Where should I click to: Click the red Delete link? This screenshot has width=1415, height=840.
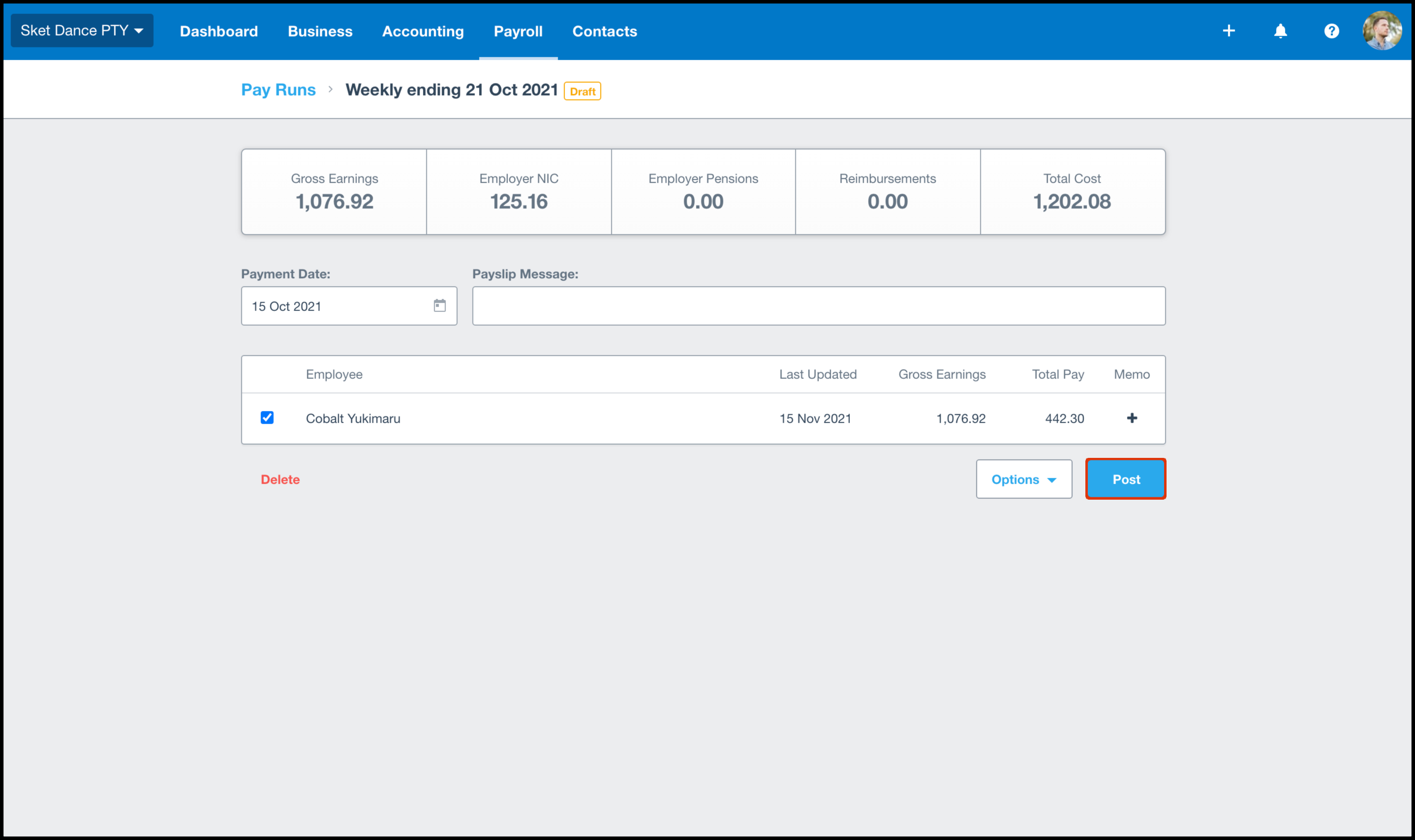coord(280,480)
